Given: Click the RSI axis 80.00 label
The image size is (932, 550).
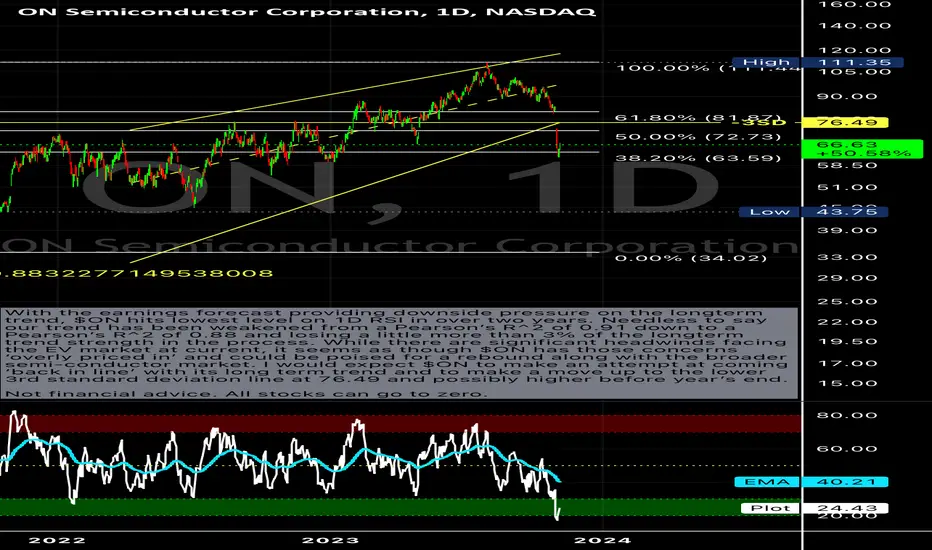Looking at the screenshot, I should (848, 416).
